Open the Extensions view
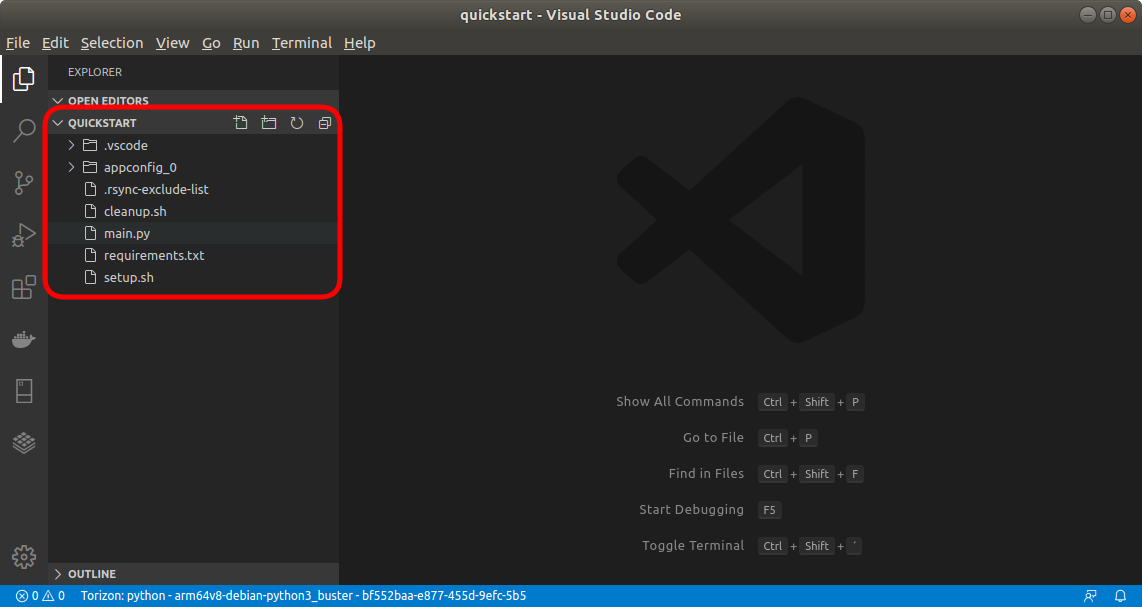 (24, 287)
